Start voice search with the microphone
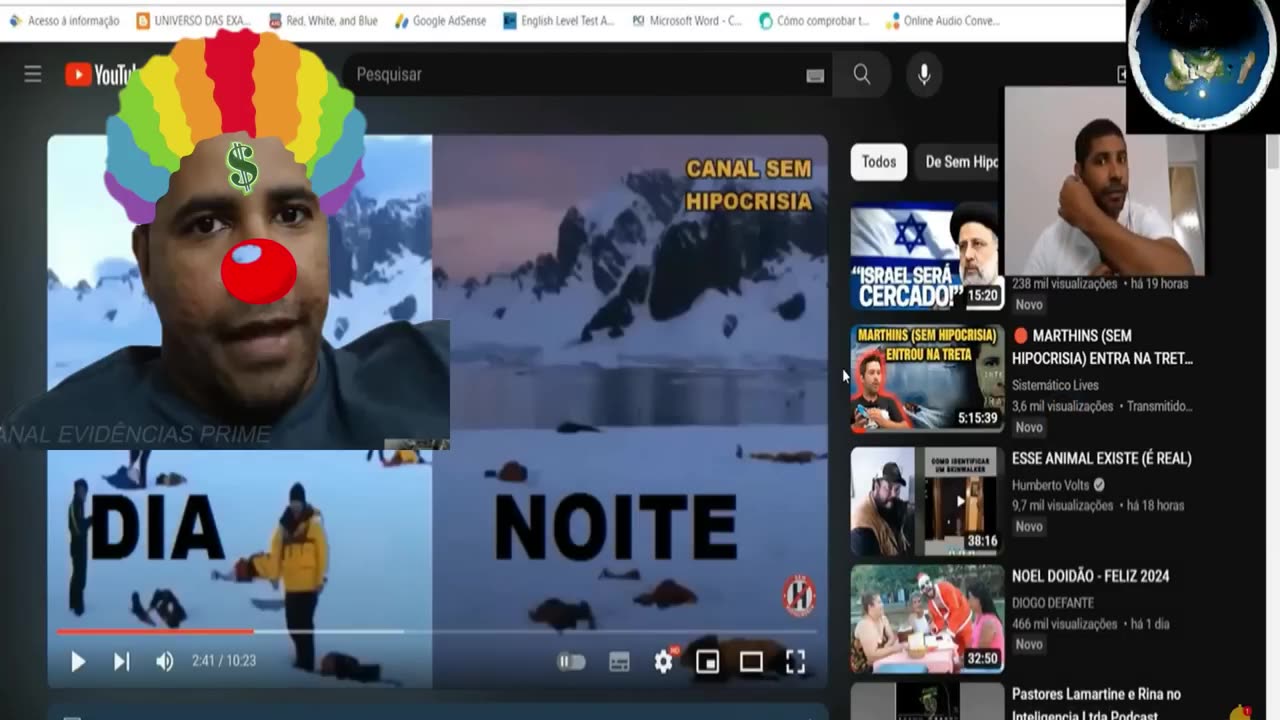 coord(924,74)
